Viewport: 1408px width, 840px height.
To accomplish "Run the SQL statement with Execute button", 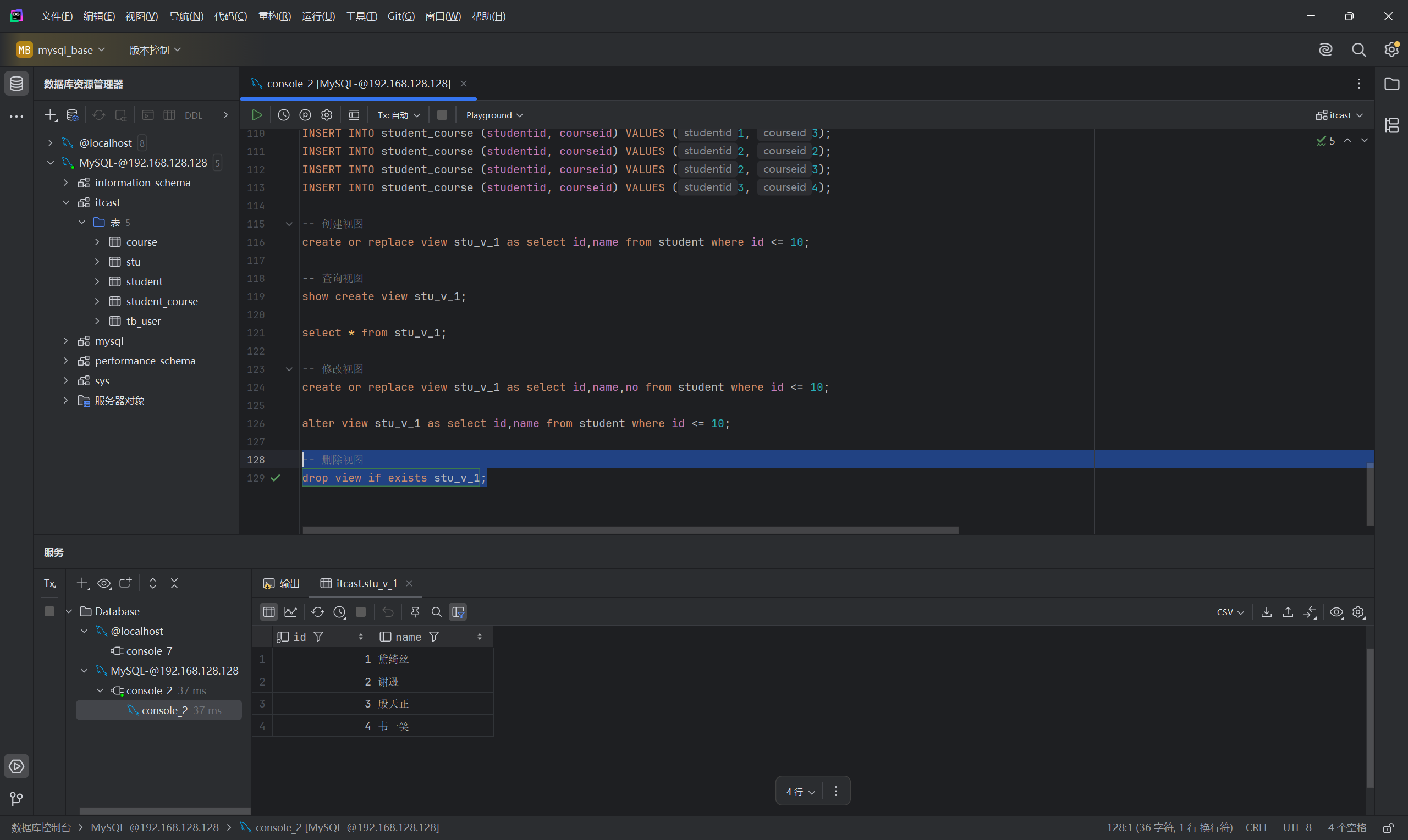I will [x=256, y=115].
